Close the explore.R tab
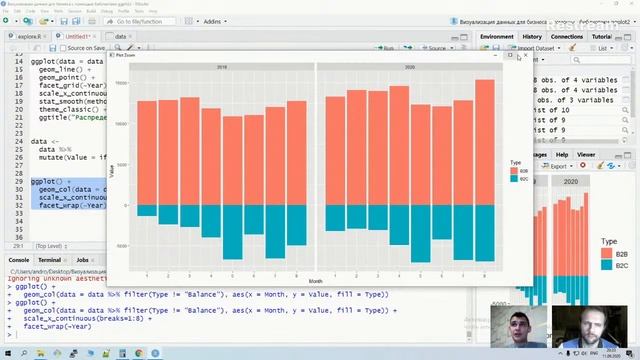This screenshot has height=360, width=640. point(45,37)
